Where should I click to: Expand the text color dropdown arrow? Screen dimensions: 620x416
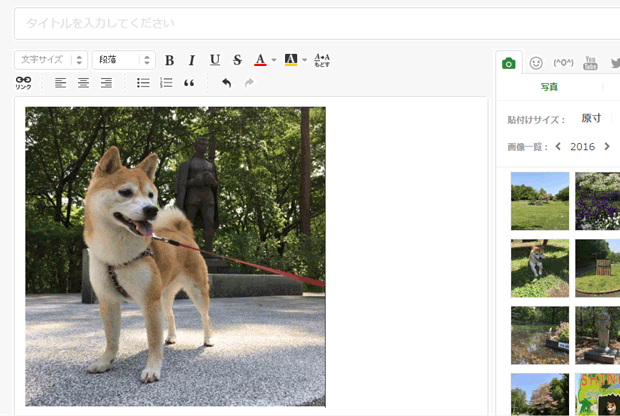(x=274, y=60)
